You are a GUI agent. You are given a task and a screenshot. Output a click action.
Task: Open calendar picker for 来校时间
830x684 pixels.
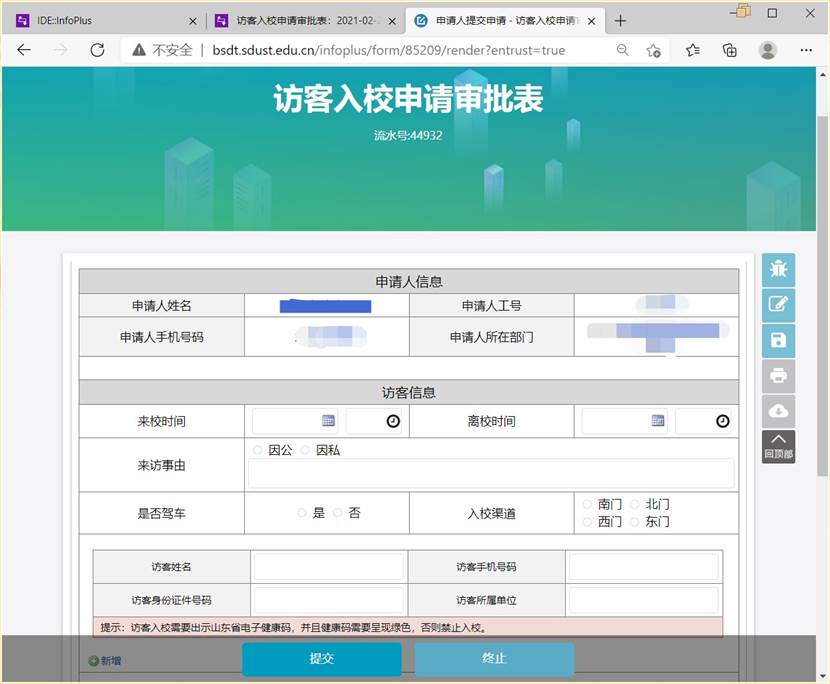(x=328, y=421)
